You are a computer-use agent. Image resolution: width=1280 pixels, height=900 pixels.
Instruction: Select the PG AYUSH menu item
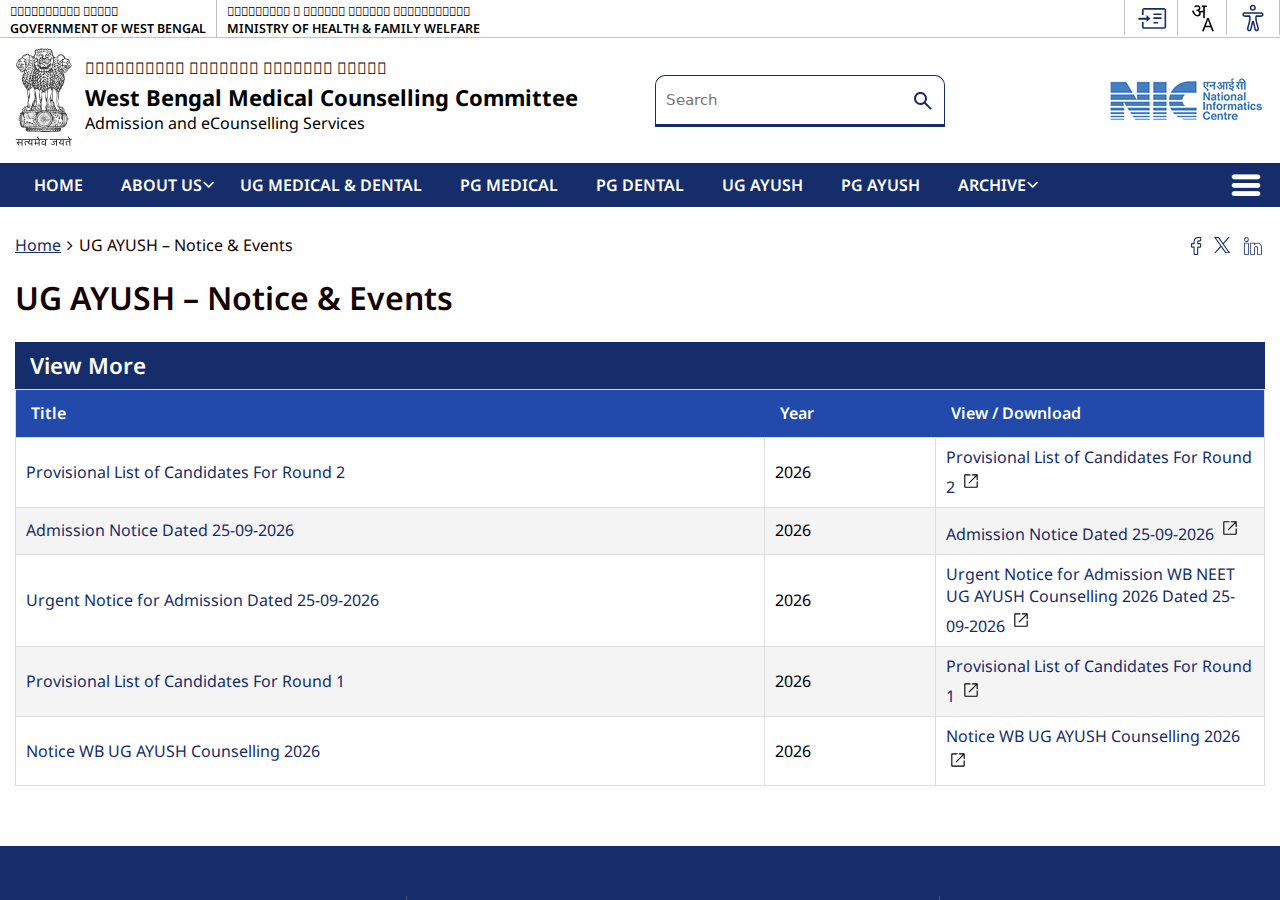click(x=880, y=185)
